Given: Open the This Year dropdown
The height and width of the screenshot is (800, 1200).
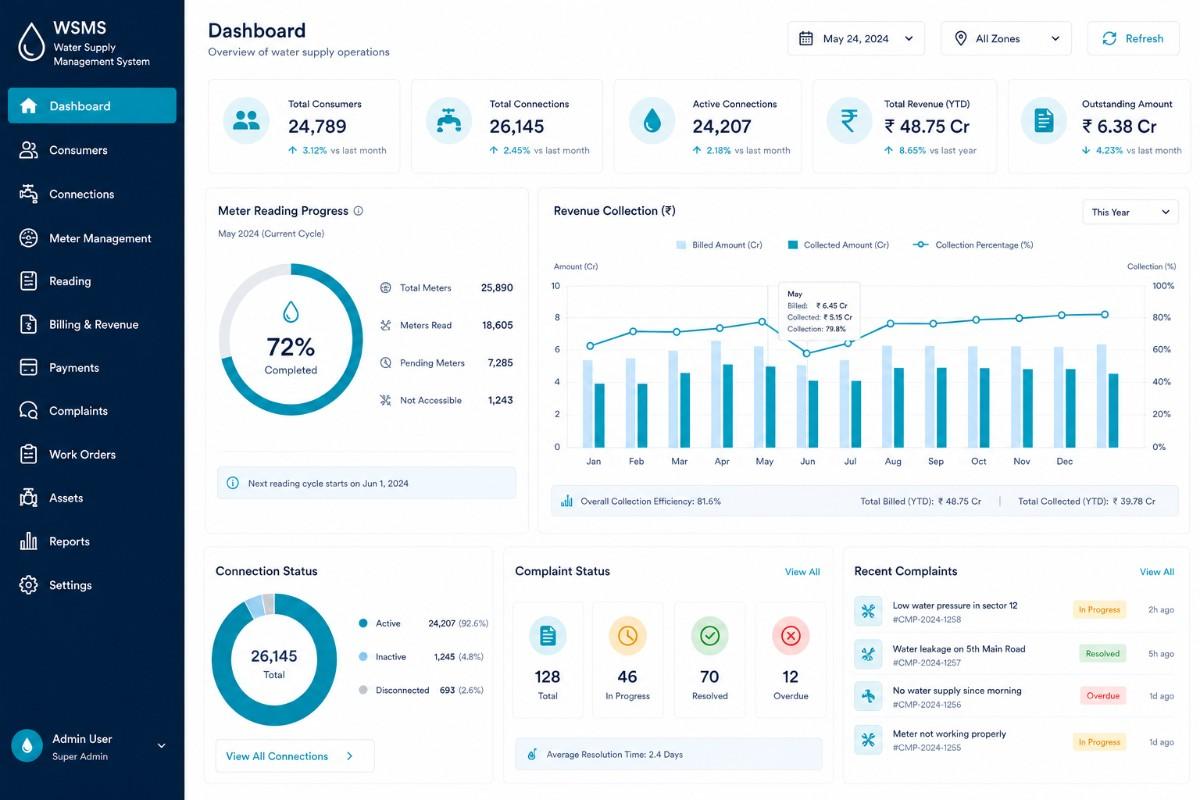Looking at the screenshot, I should [x=1130, y=212].
